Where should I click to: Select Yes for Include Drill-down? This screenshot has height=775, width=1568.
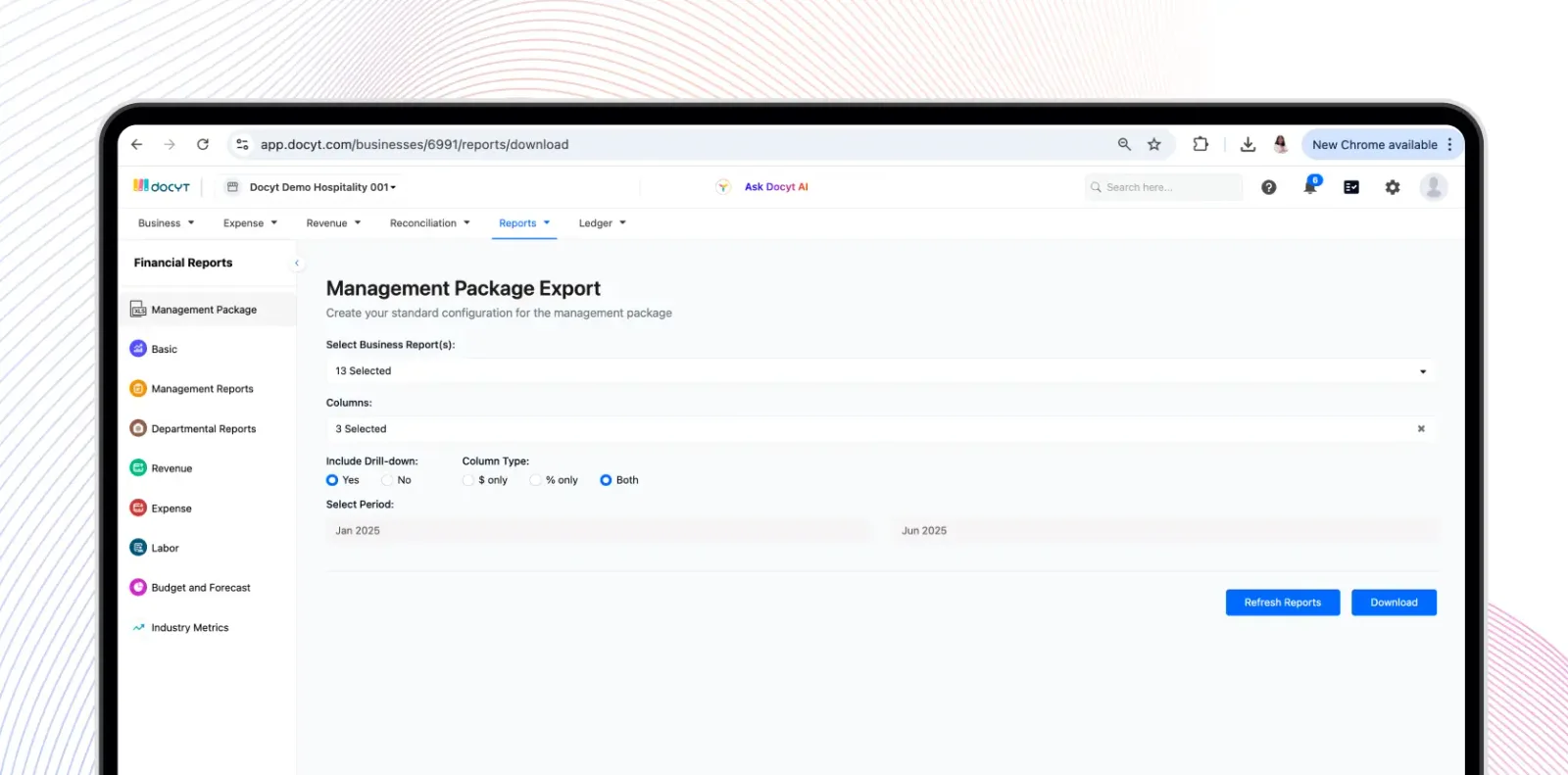click(x=332, y=480)
